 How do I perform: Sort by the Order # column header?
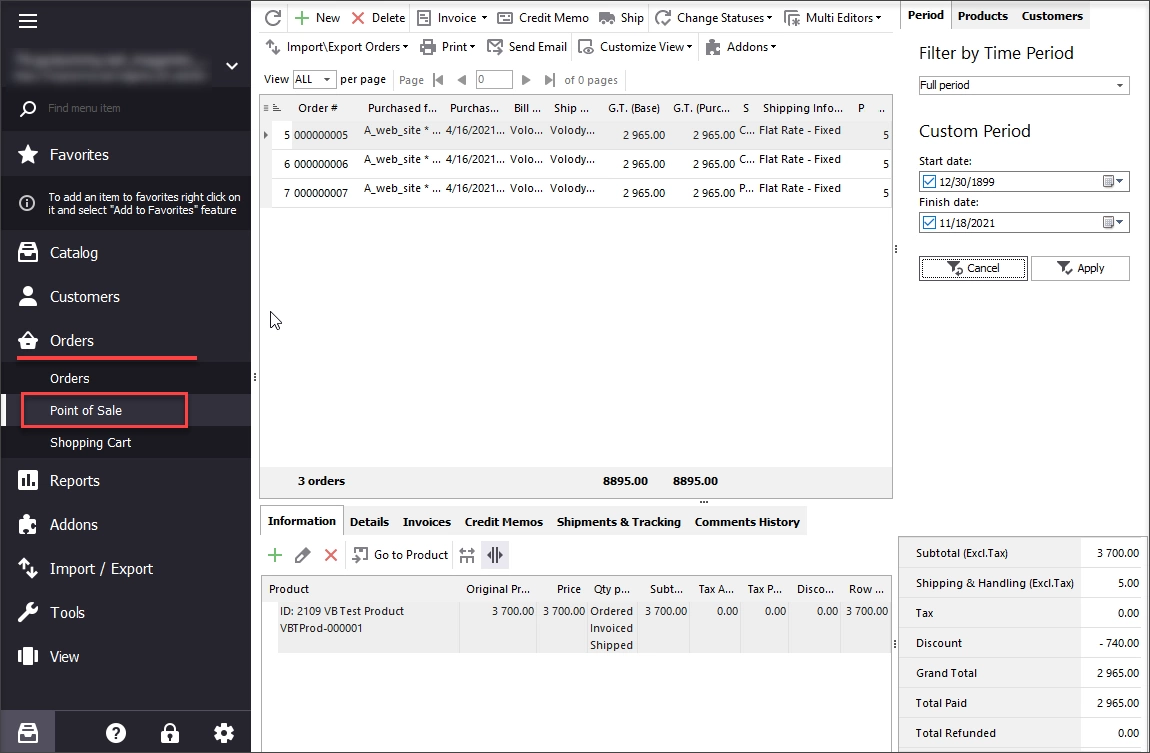tap(318, 108)
